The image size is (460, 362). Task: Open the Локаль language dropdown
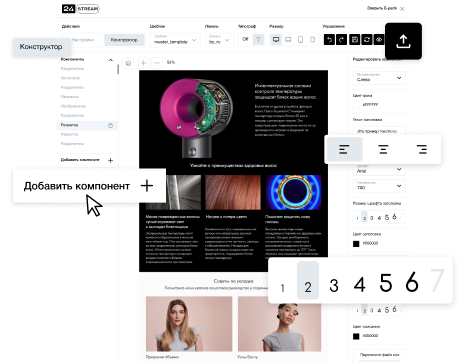coord(219,40)
